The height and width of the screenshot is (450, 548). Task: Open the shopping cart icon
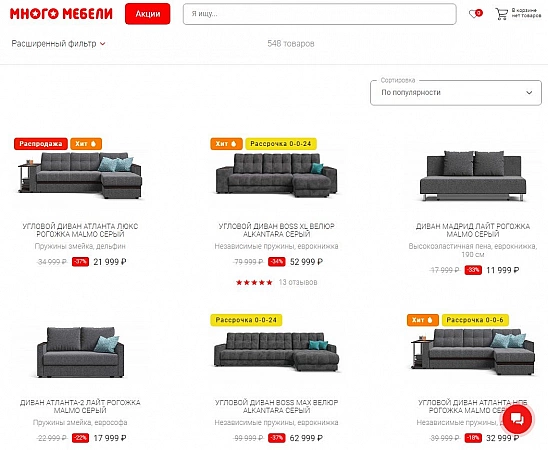[502, 14]
